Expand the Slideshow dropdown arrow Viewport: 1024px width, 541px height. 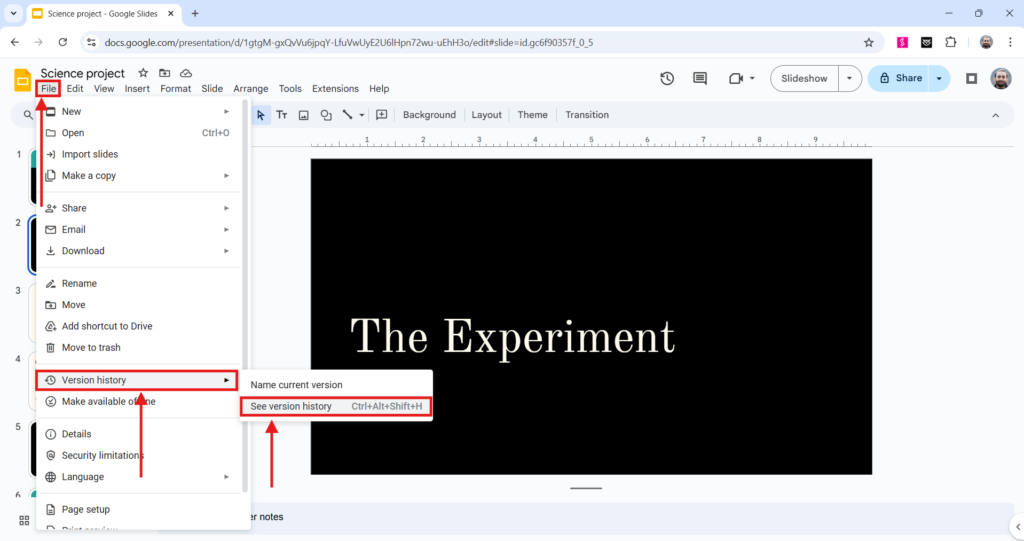pos(850,78)
